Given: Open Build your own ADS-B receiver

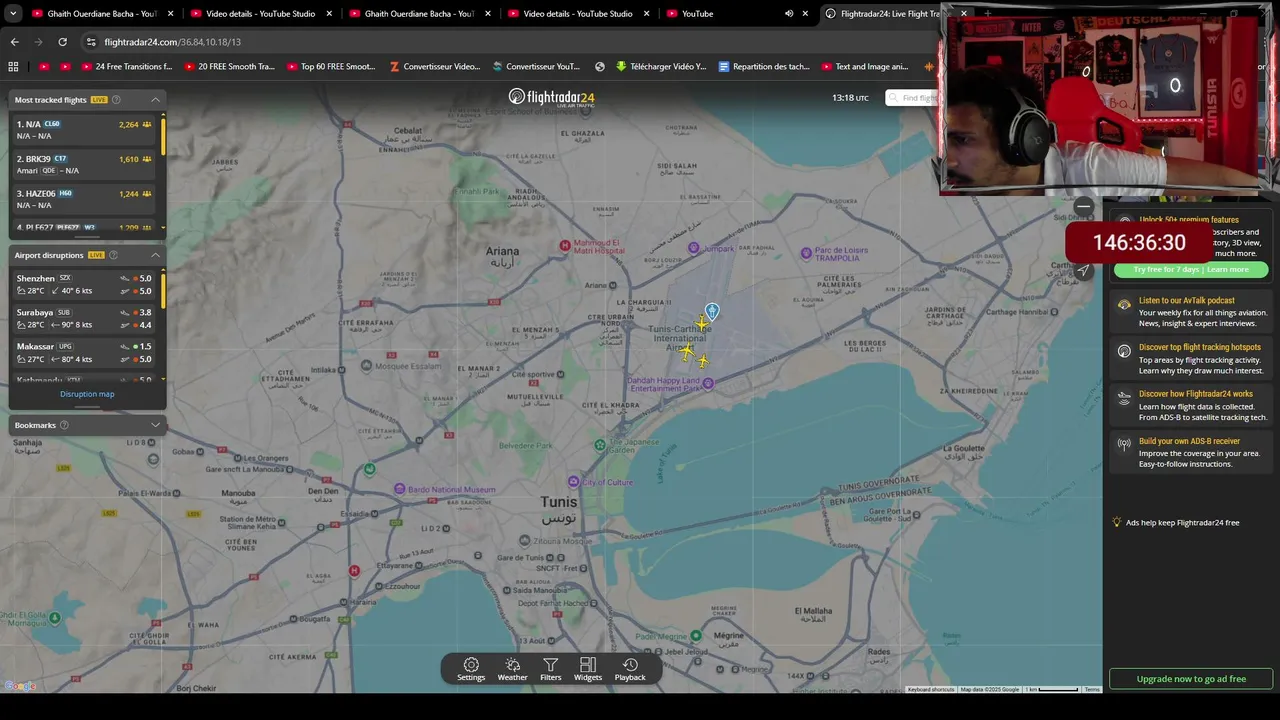Looking at the screenshot, I should (x=1192, y=452).
